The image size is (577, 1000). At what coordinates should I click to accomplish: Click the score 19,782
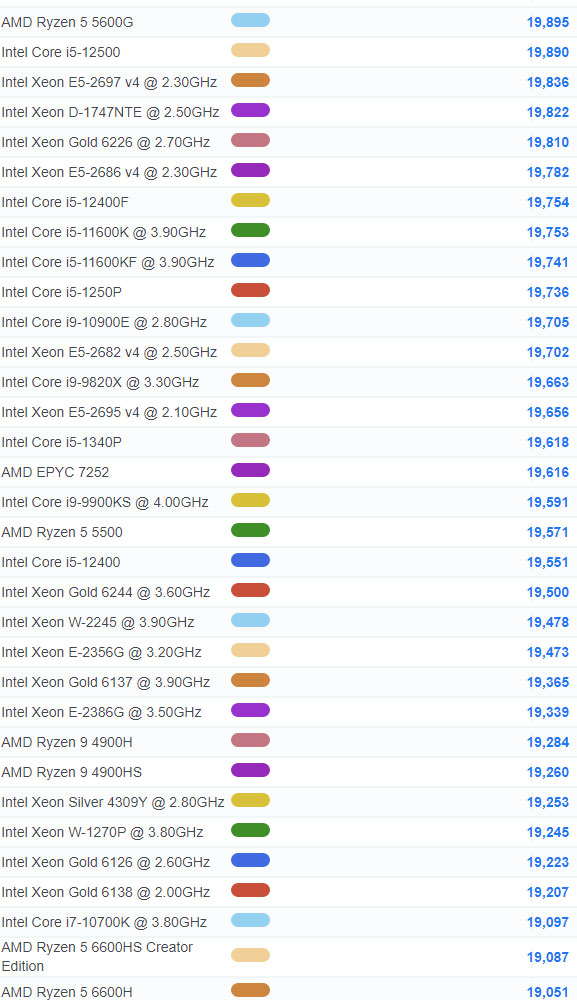(548, 172)
